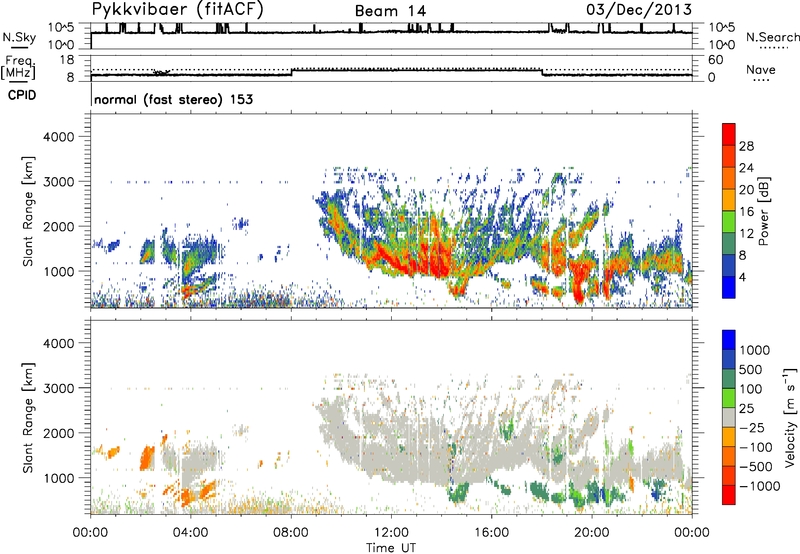Click the "16" power colorbar tick

746,211
